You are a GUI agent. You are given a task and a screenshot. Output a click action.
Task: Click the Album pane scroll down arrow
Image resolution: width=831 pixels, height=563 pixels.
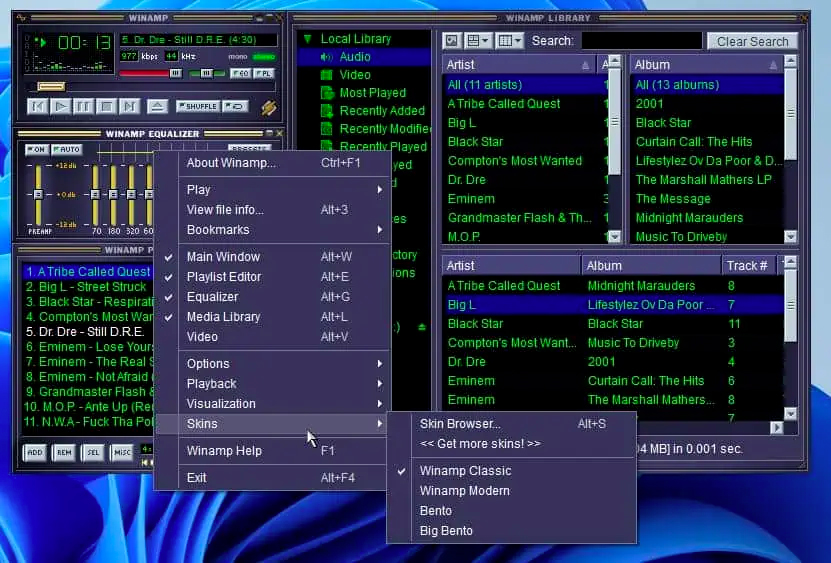pyautogui.click(x=790, y=236)
